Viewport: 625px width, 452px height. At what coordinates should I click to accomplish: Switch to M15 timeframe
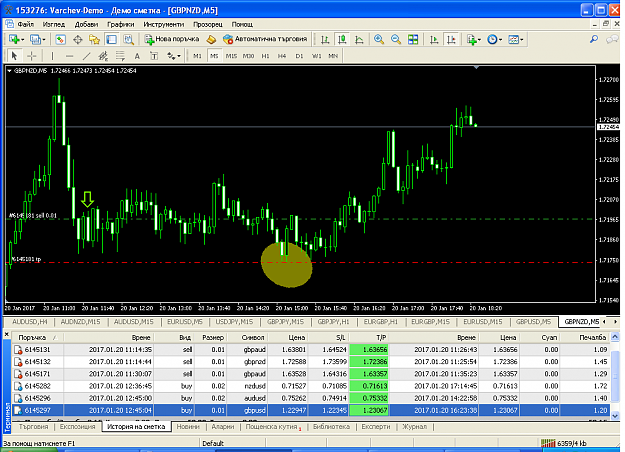[231, 56]
